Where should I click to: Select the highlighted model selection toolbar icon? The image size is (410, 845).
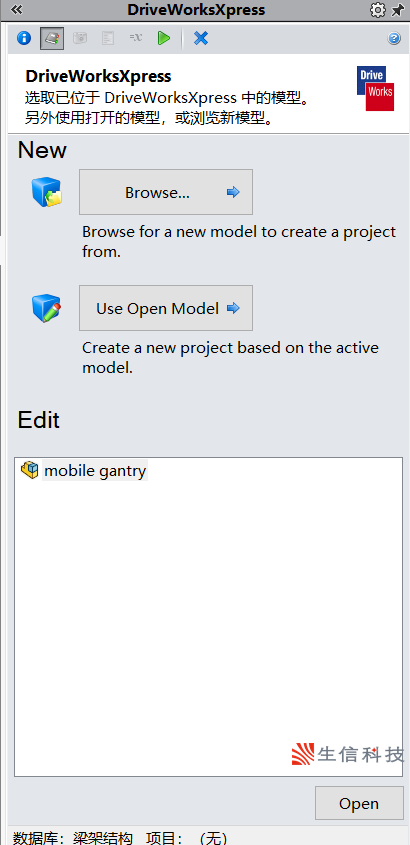[x=52, y=38]
